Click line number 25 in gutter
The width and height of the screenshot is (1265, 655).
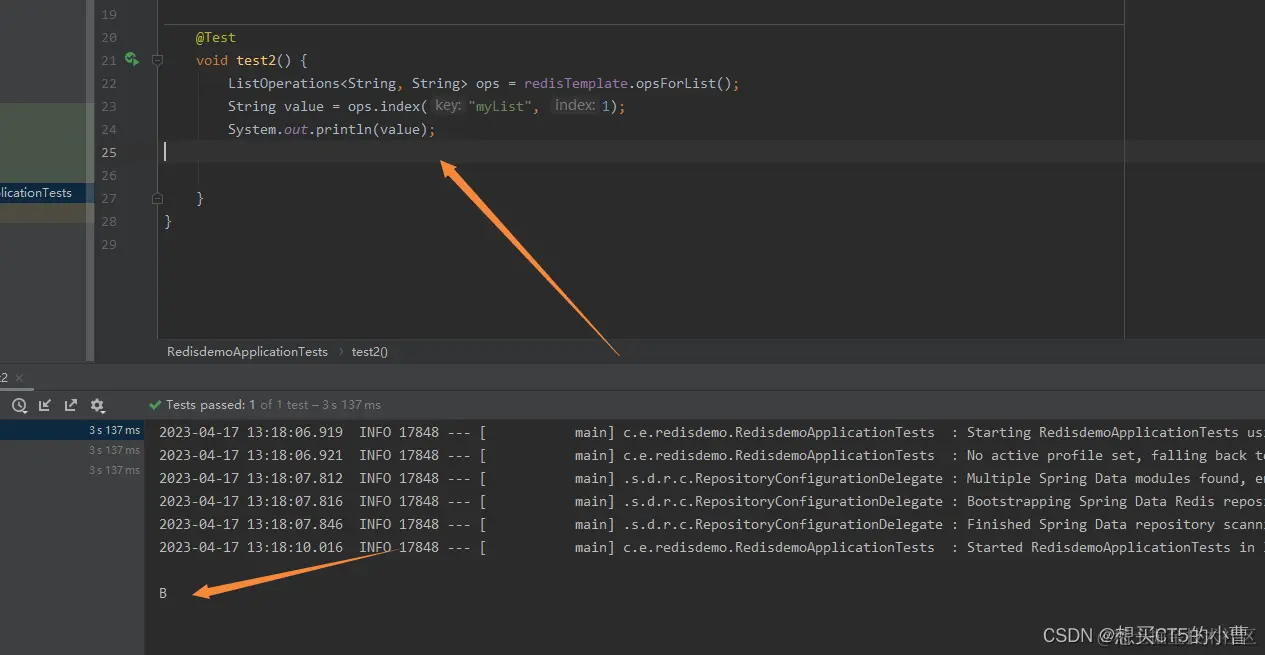(x=109, y=153)
